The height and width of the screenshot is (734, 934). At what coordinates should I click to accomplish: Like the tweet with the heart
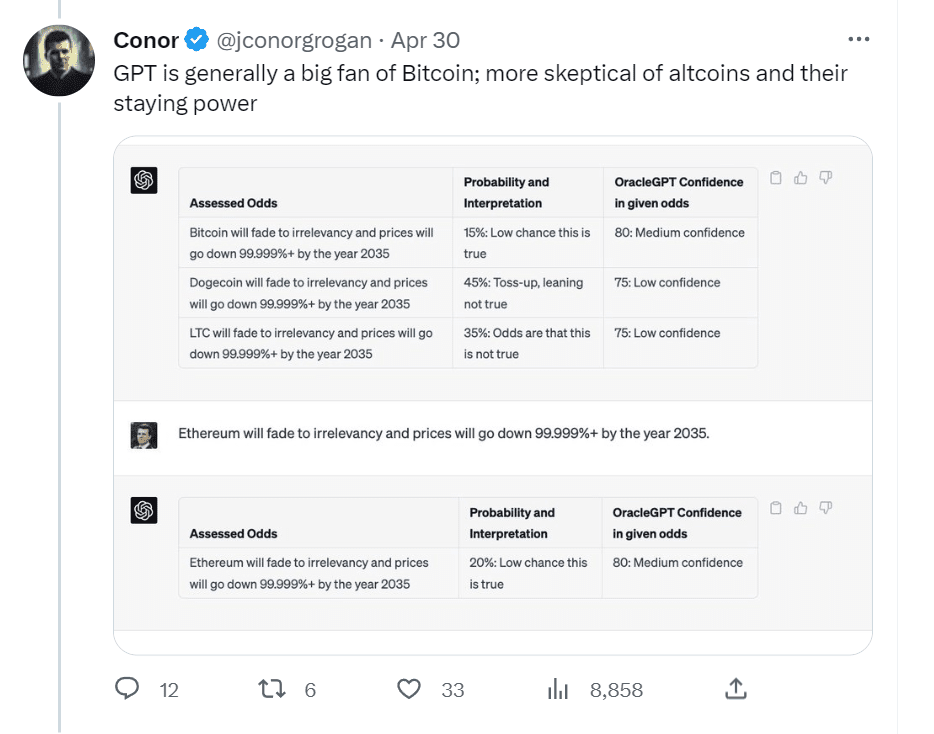click(409, 689)
